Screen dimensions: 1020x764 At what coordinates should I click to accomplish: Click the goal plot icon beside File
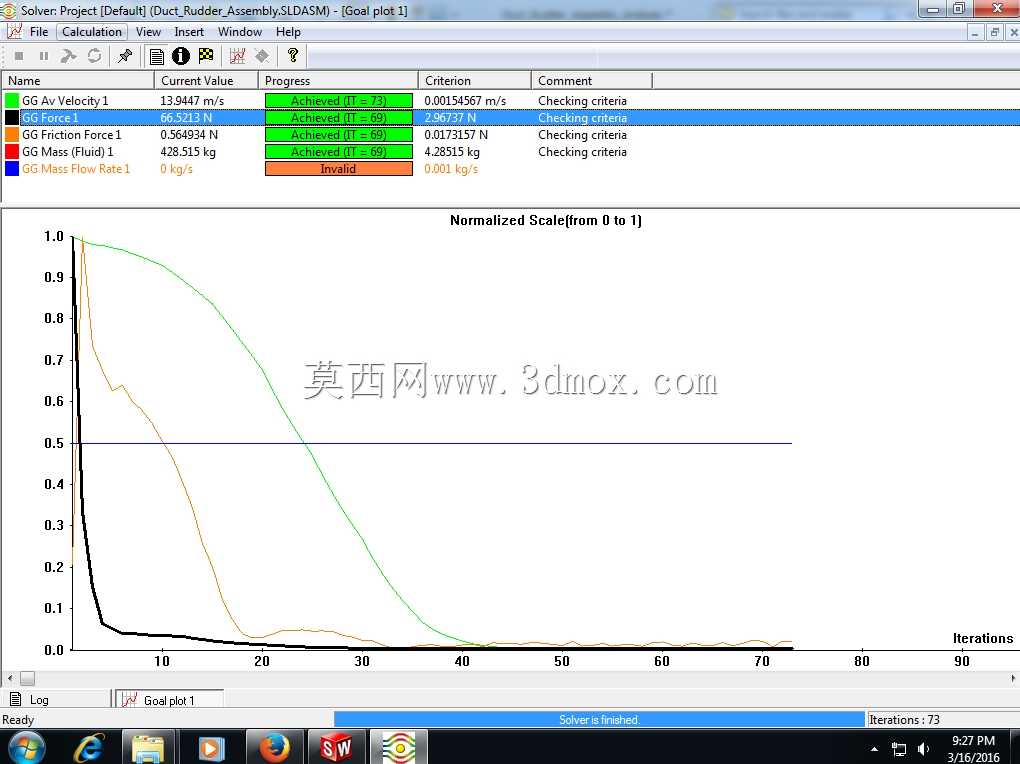[14, 31]
